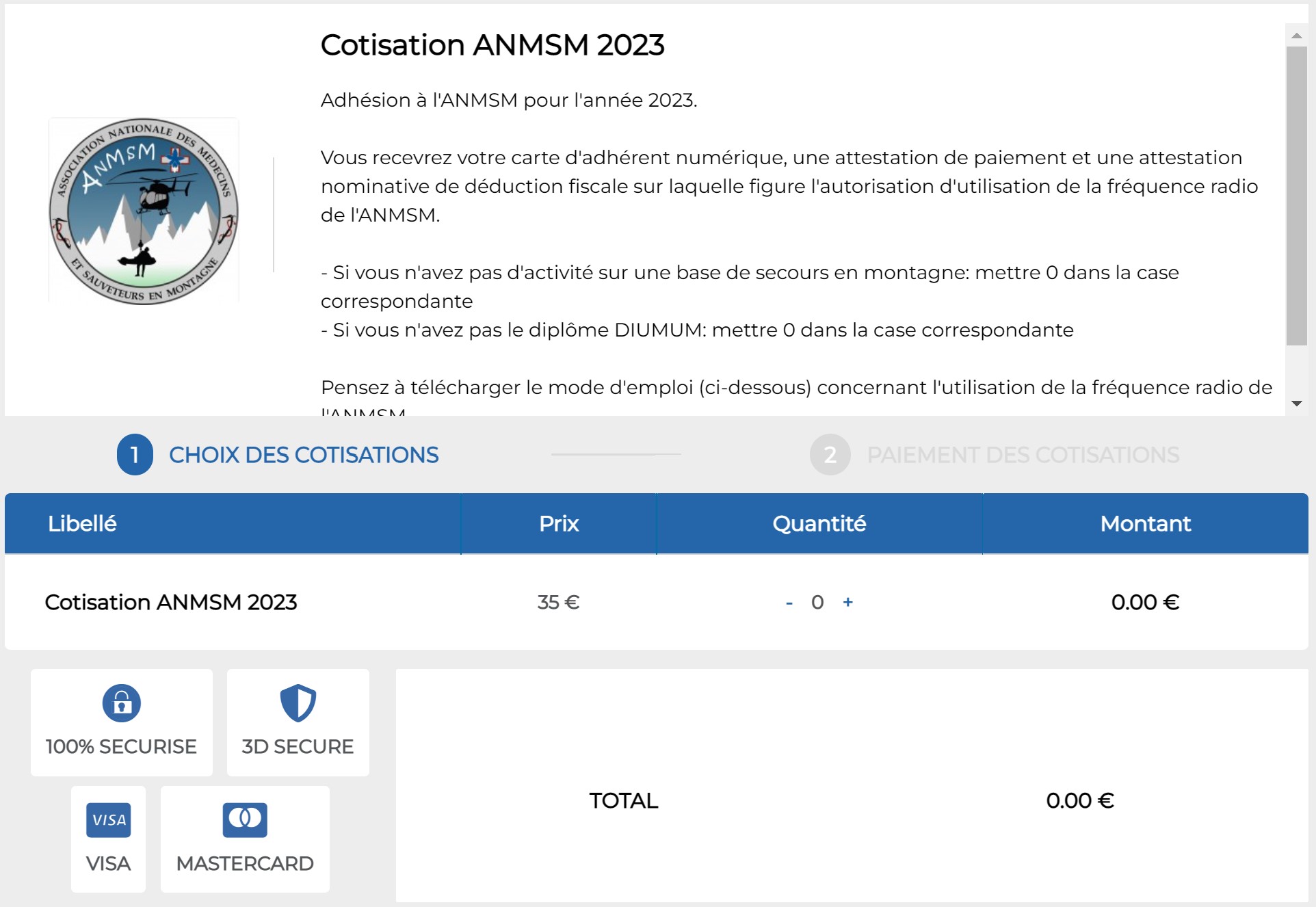The width and height of the screenshot is (1316, 907).
Task: Click the Visa card icon
Action: [108, 819]
